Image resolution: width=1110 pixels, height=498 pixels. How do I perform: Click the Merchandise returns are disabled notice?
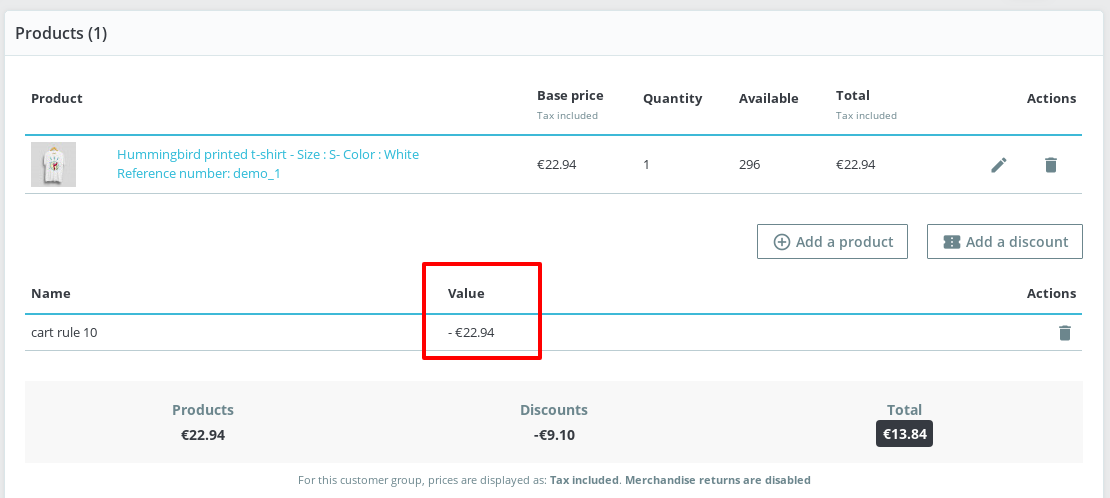(x=718, y=480)
